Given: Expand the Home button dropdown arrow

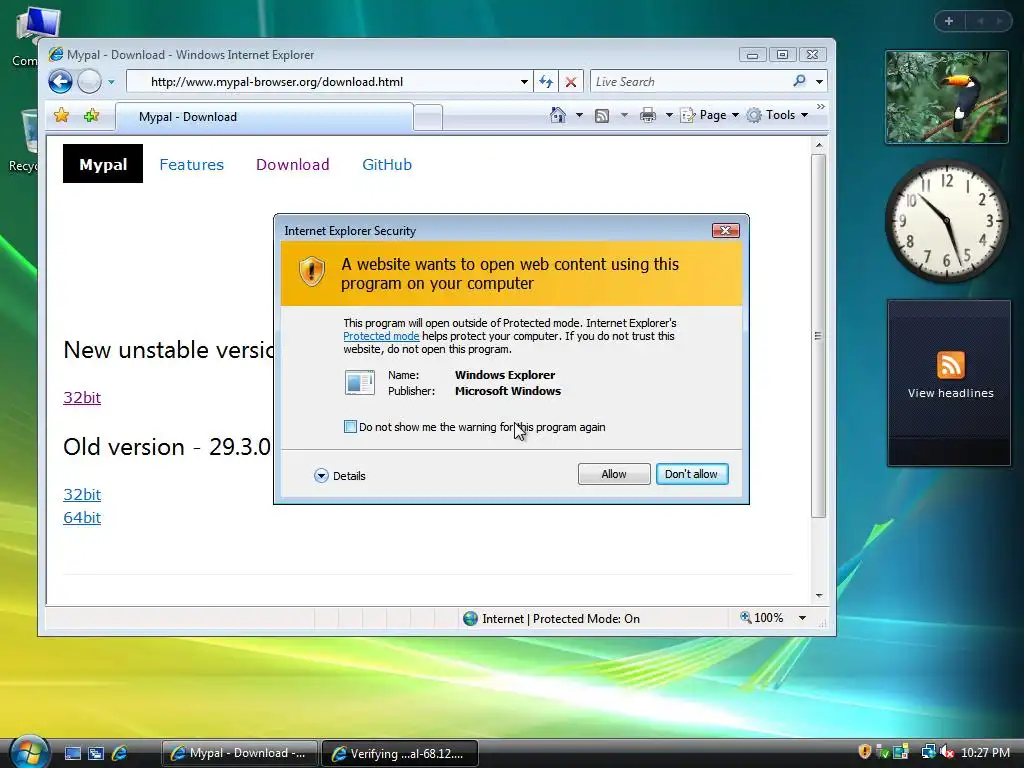Looking at the screenshot, I should click(x=579, y=116).
